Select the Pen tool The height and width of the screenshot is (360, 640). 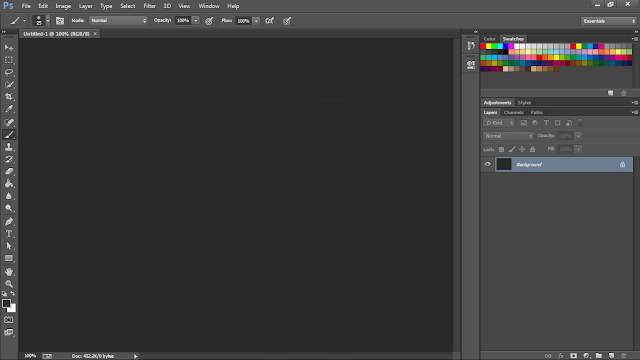coord(9,221)
